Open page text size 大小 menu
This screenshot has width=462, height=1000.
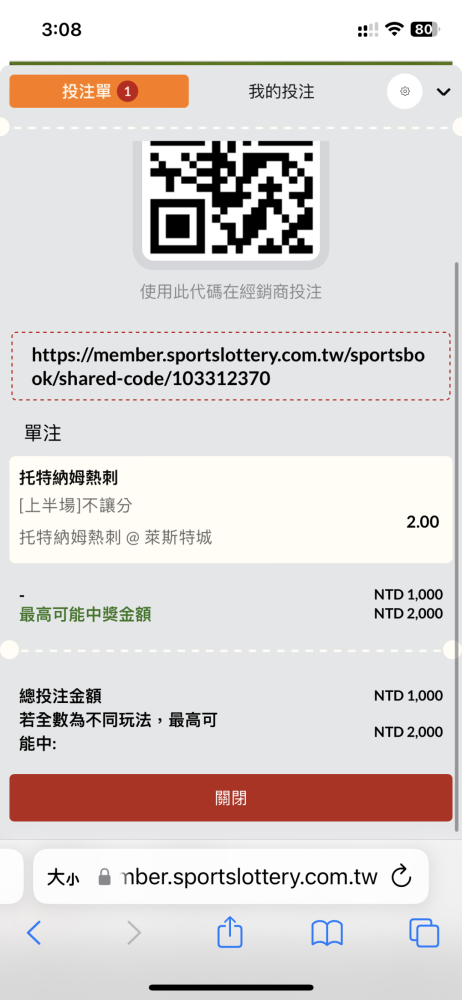tap(63, 878)
